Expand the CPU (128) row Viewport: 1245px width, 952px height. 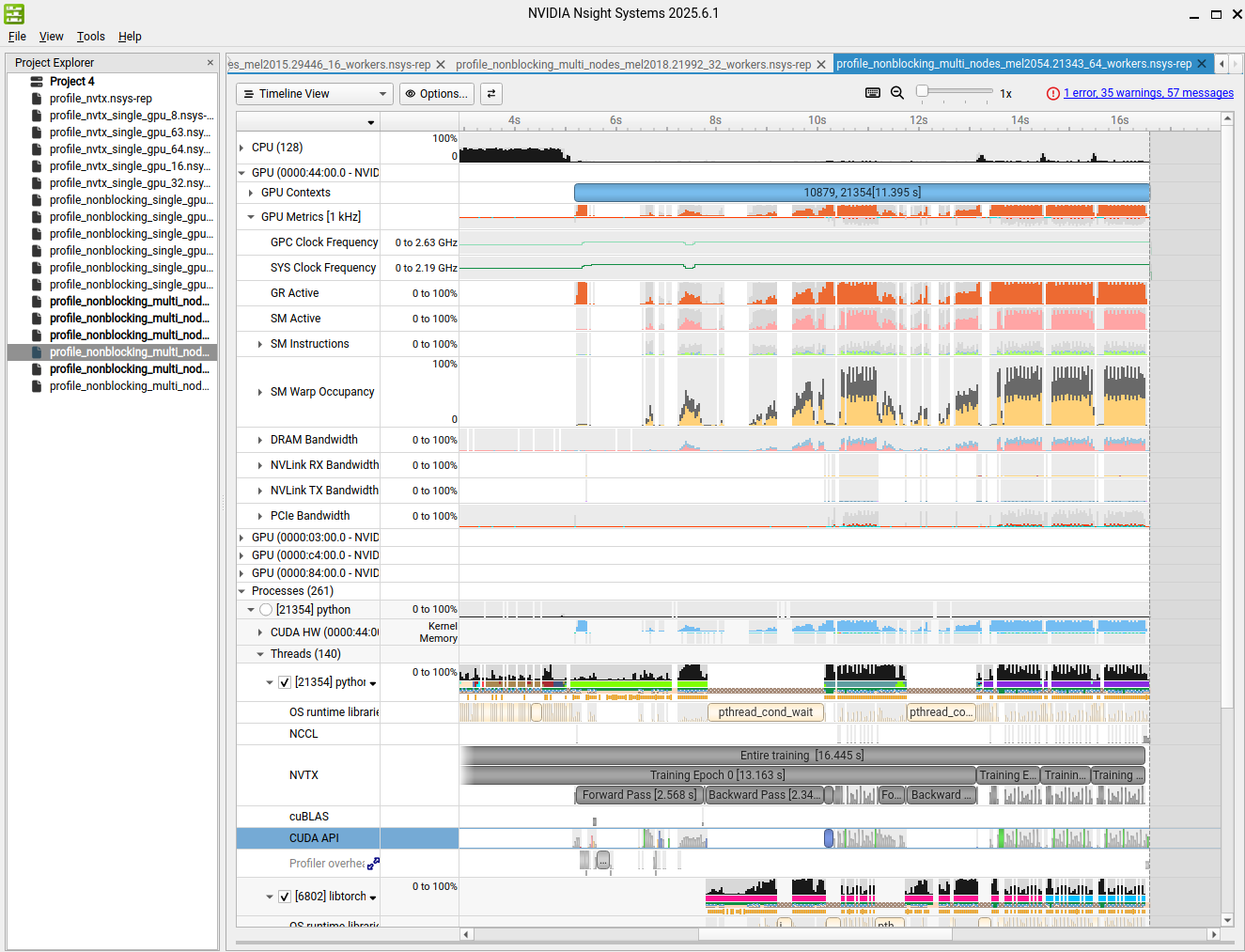pyautogui.click(x=242, y=148)
